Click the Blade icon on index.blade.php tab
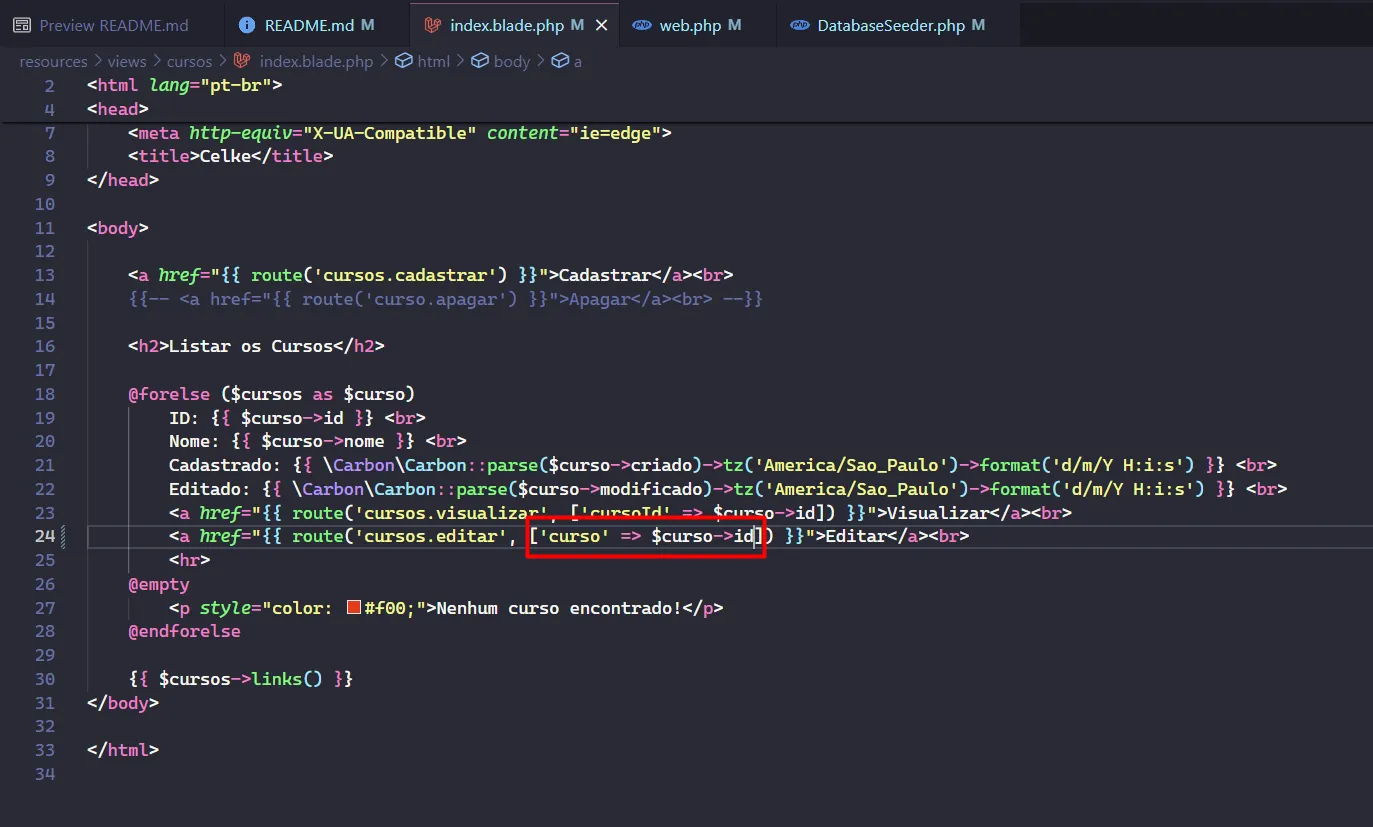1373x827 pixels. pyautogui.click(x=433, y=25)
